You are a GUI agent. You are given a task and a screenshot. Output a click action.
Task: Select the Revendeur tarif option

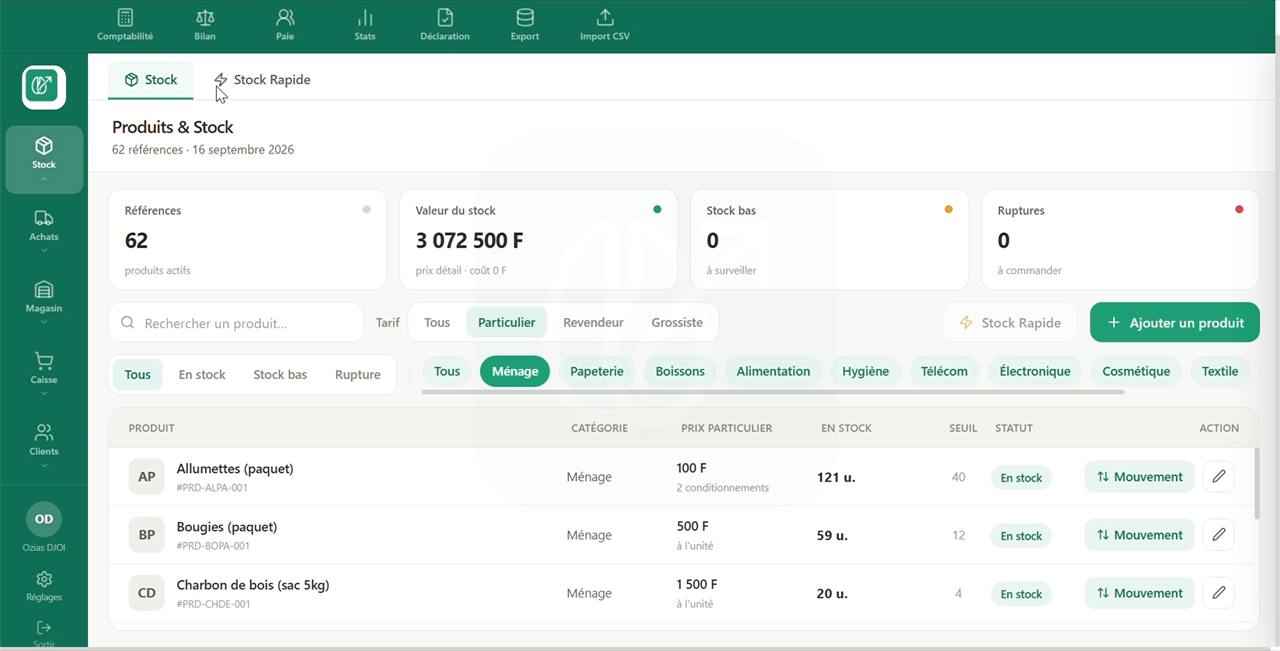(x=593, y=323)
